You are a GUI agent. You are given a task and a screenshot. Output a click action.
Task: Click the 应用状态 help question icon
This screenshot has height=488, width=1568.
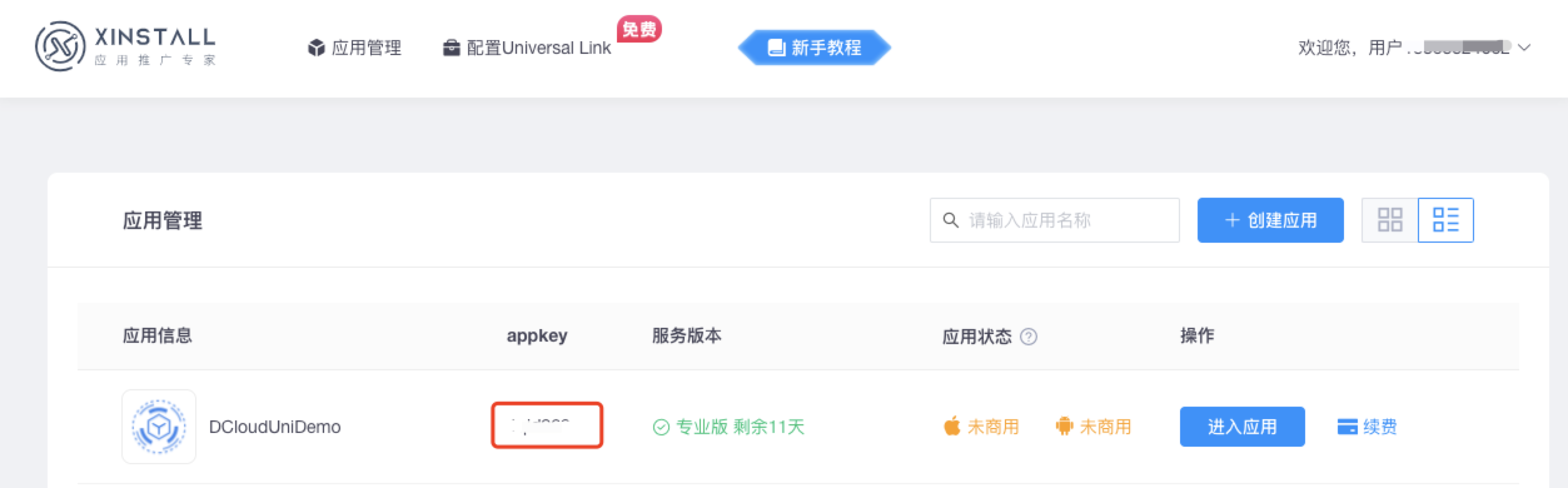coord(1029,337)
